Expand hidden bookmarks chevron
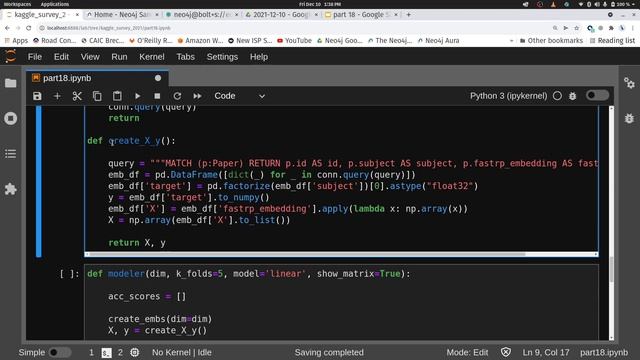Screen dimensions: 640x360 [x=511, y=40]
